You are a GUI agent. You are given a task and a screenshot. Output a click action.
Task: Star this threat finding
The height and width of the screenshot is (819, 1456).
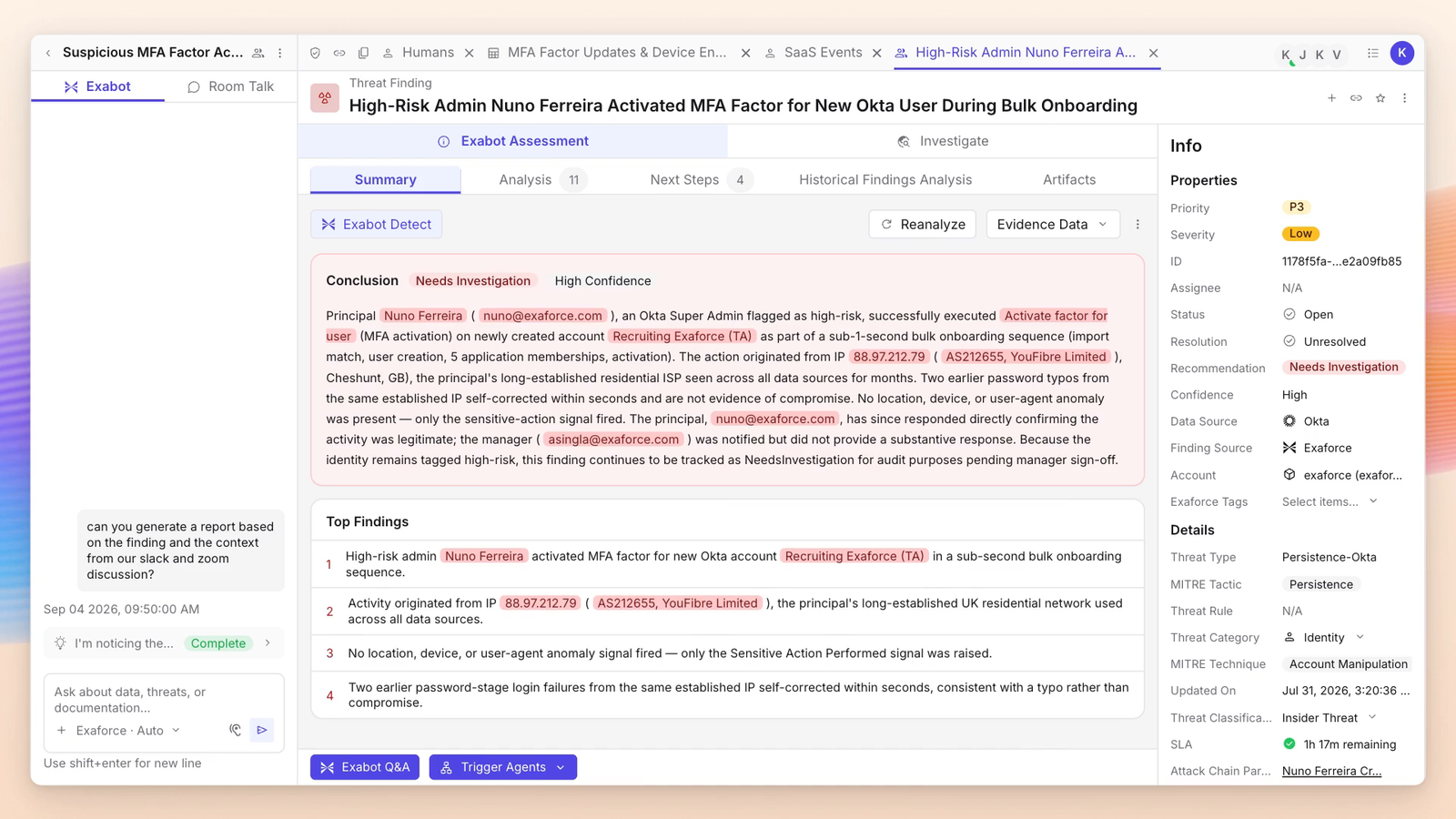pyautogui.click(x=1380, y=98)
